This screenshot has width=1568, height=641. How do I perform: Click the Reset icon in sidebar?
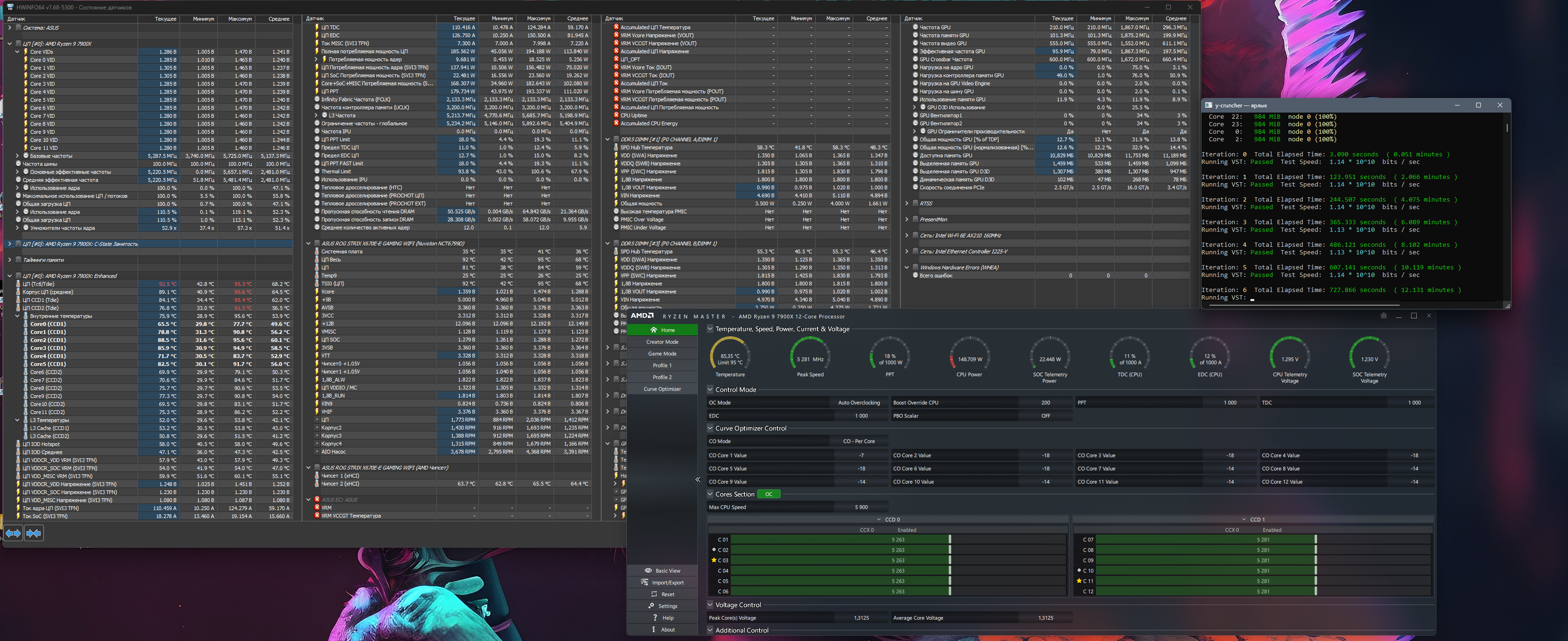click(654, 594)
